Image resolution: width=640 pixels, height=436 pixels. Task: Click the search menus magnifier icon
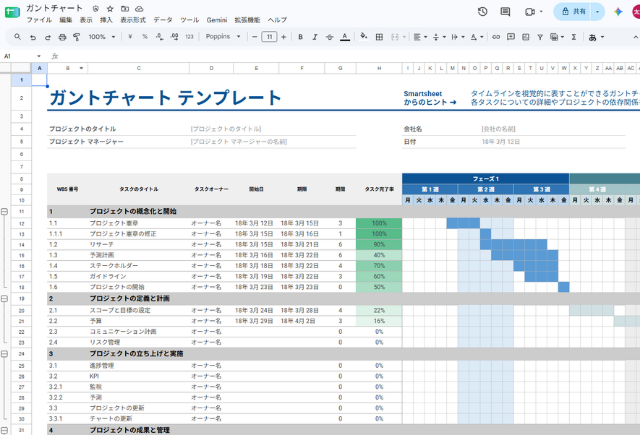[18, 37]
